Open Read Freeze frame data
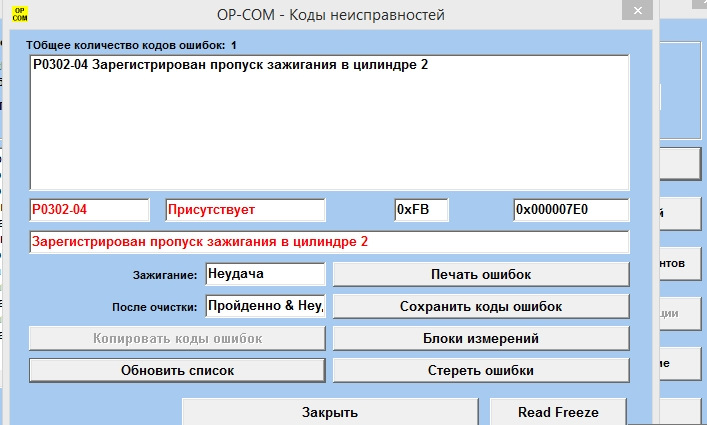707x425 pixels. [x=558, y=411]
